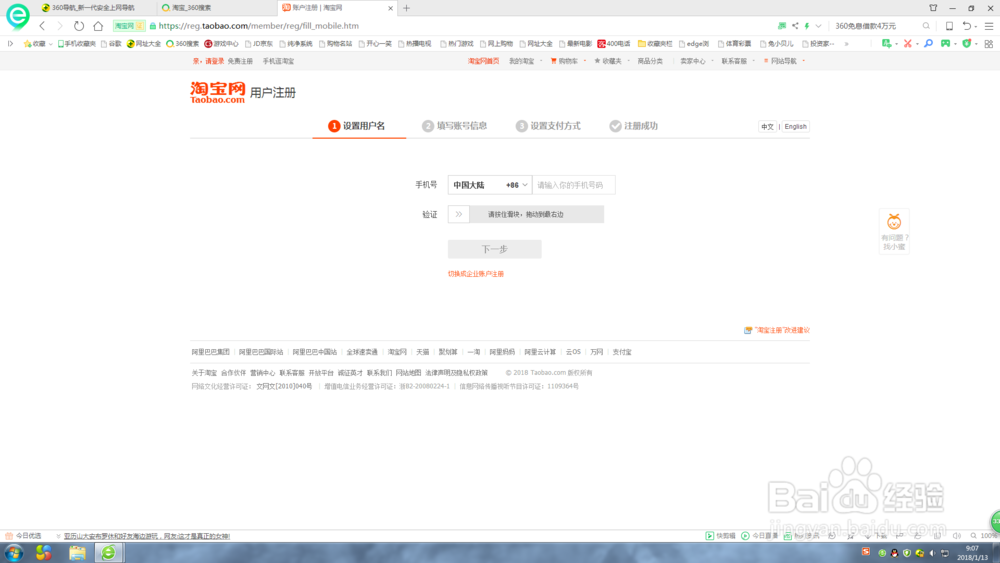Click the green gamepad extension icon
The image size is (1000, 563).
click(x=946, y=43)
